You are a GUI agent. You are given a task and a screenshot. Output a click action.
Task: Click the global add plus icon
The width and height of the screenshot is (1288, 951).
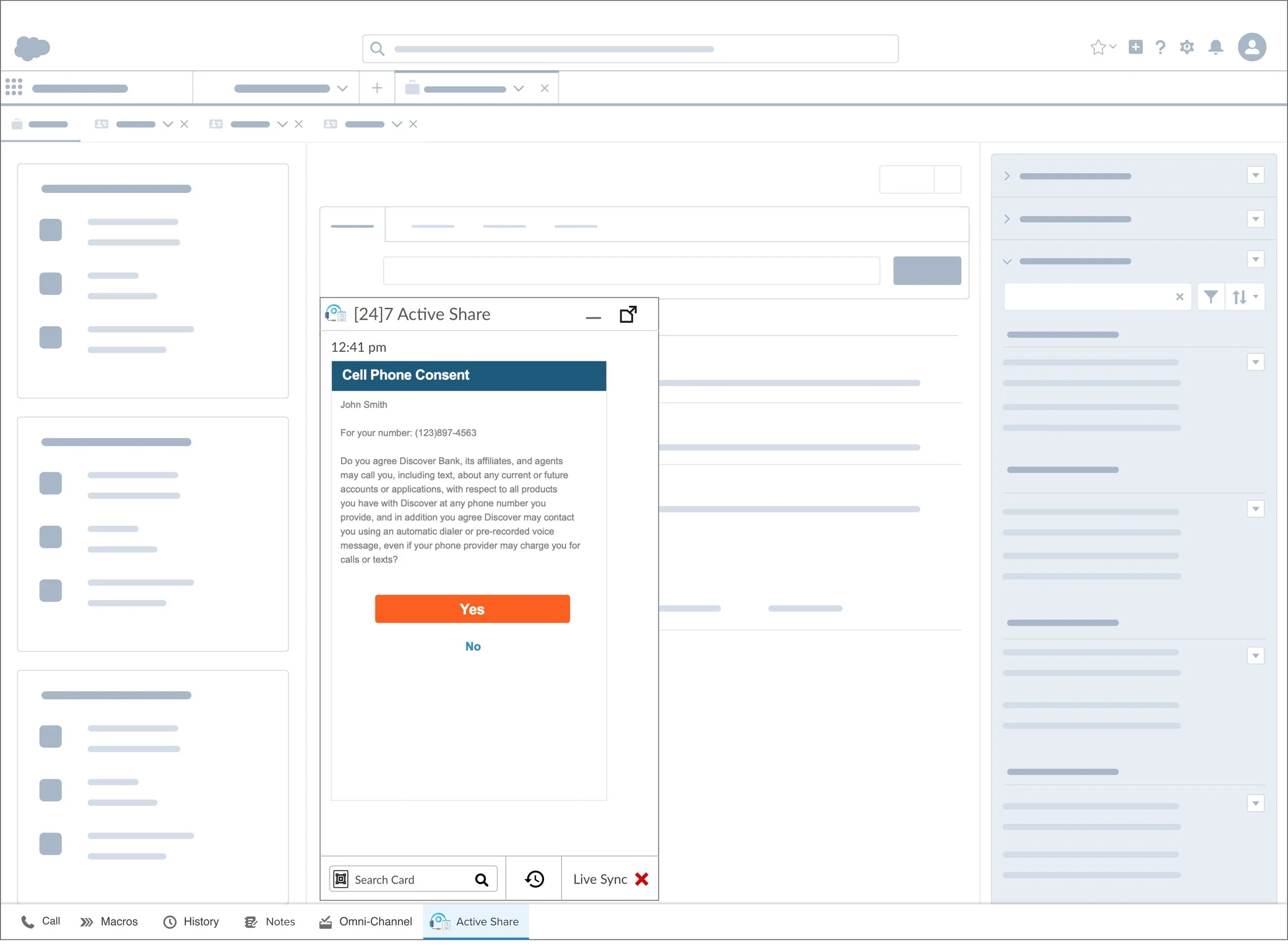pyautogui.click(x=1135, y=47)
